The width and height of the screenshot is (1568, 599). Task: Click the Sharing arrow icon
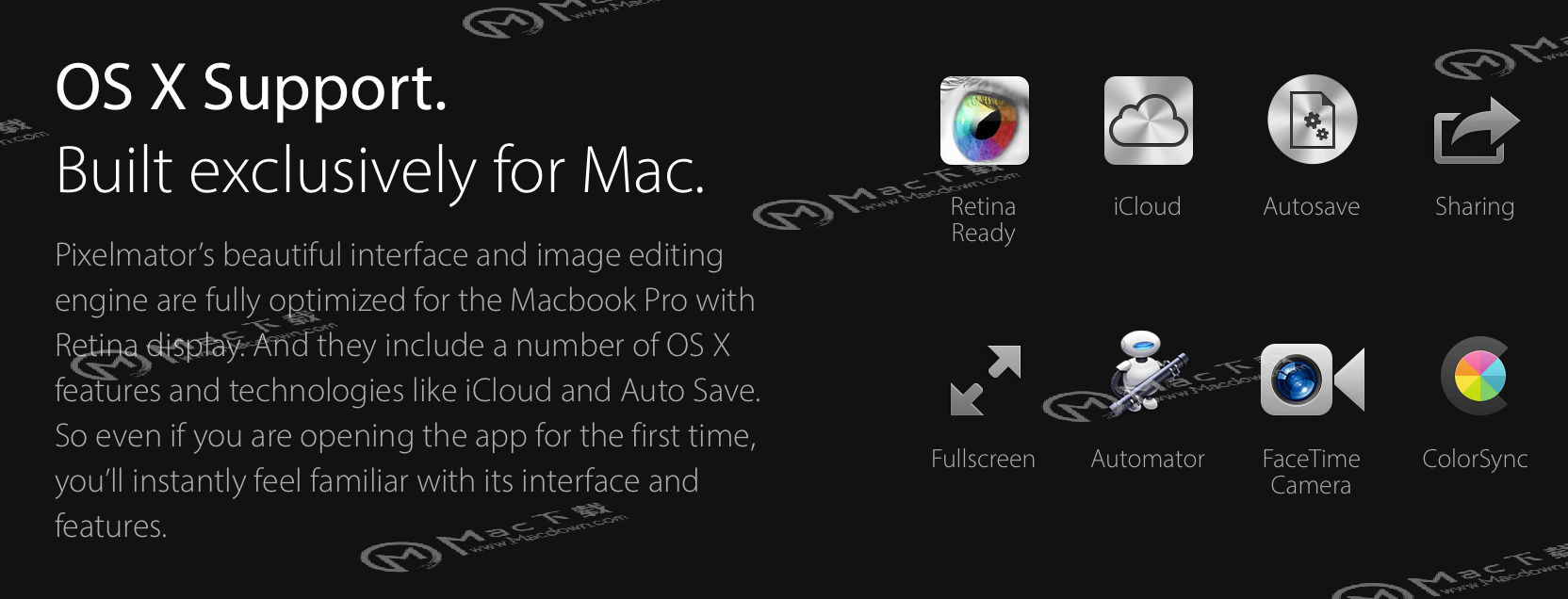click(x=1476, y=130)
